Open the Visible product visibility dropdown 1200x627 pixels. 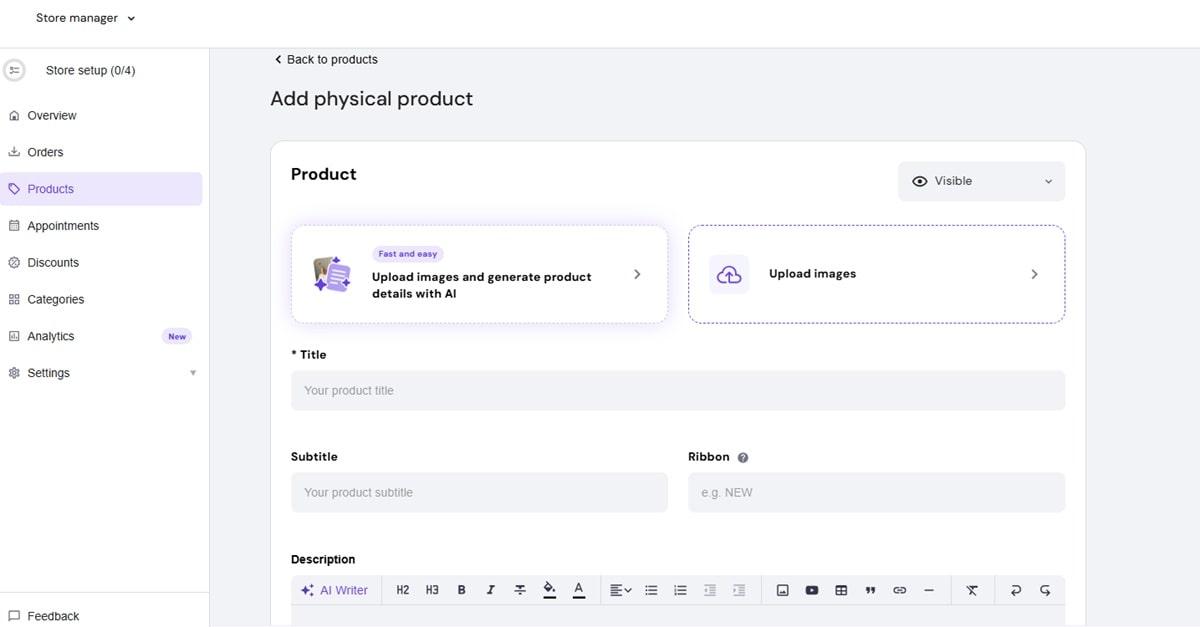coord(981,181)
